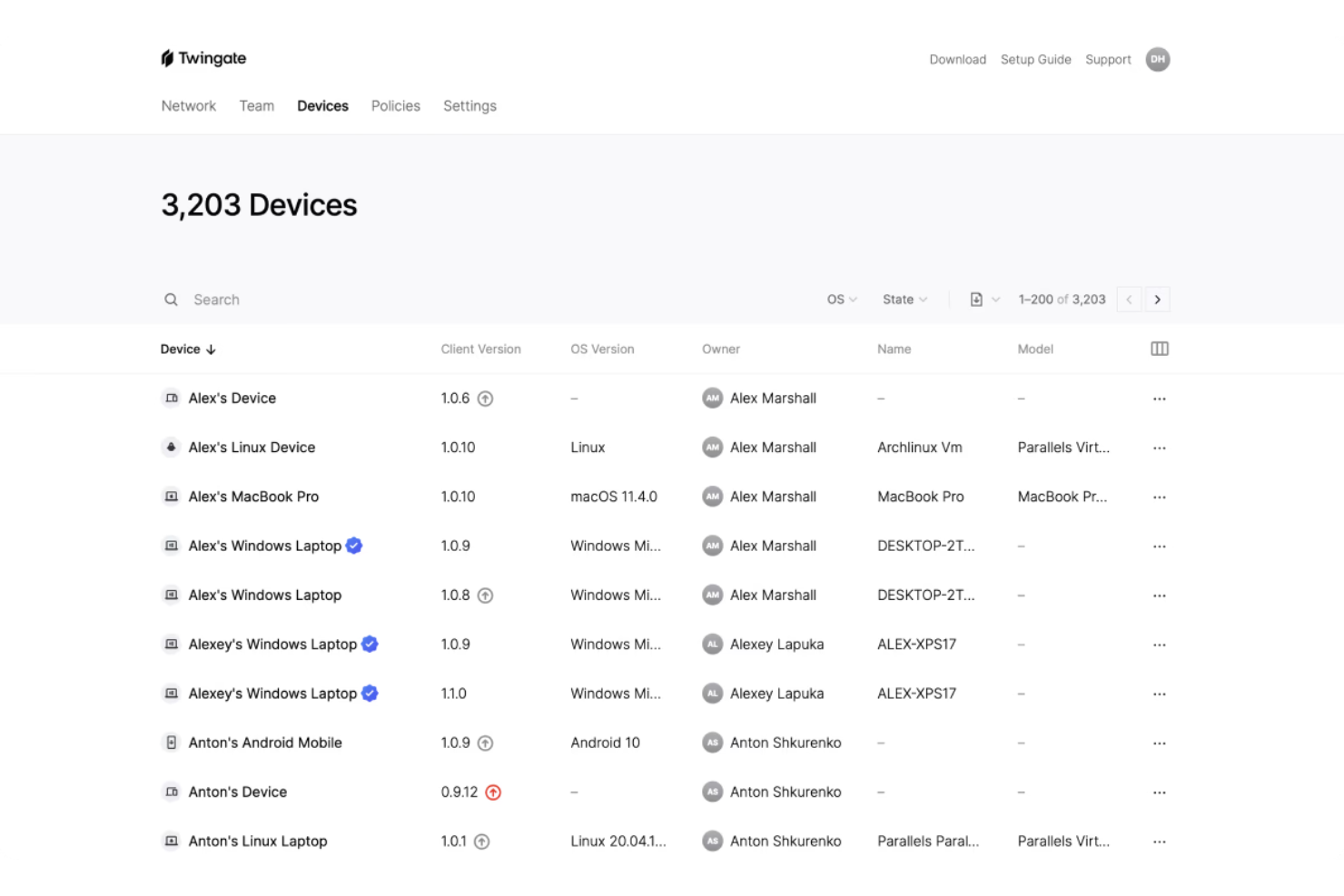The image size is (1344, 896).
Task: Click the red upgrade icon beside version 0.9.12
Action: [493, 792]
